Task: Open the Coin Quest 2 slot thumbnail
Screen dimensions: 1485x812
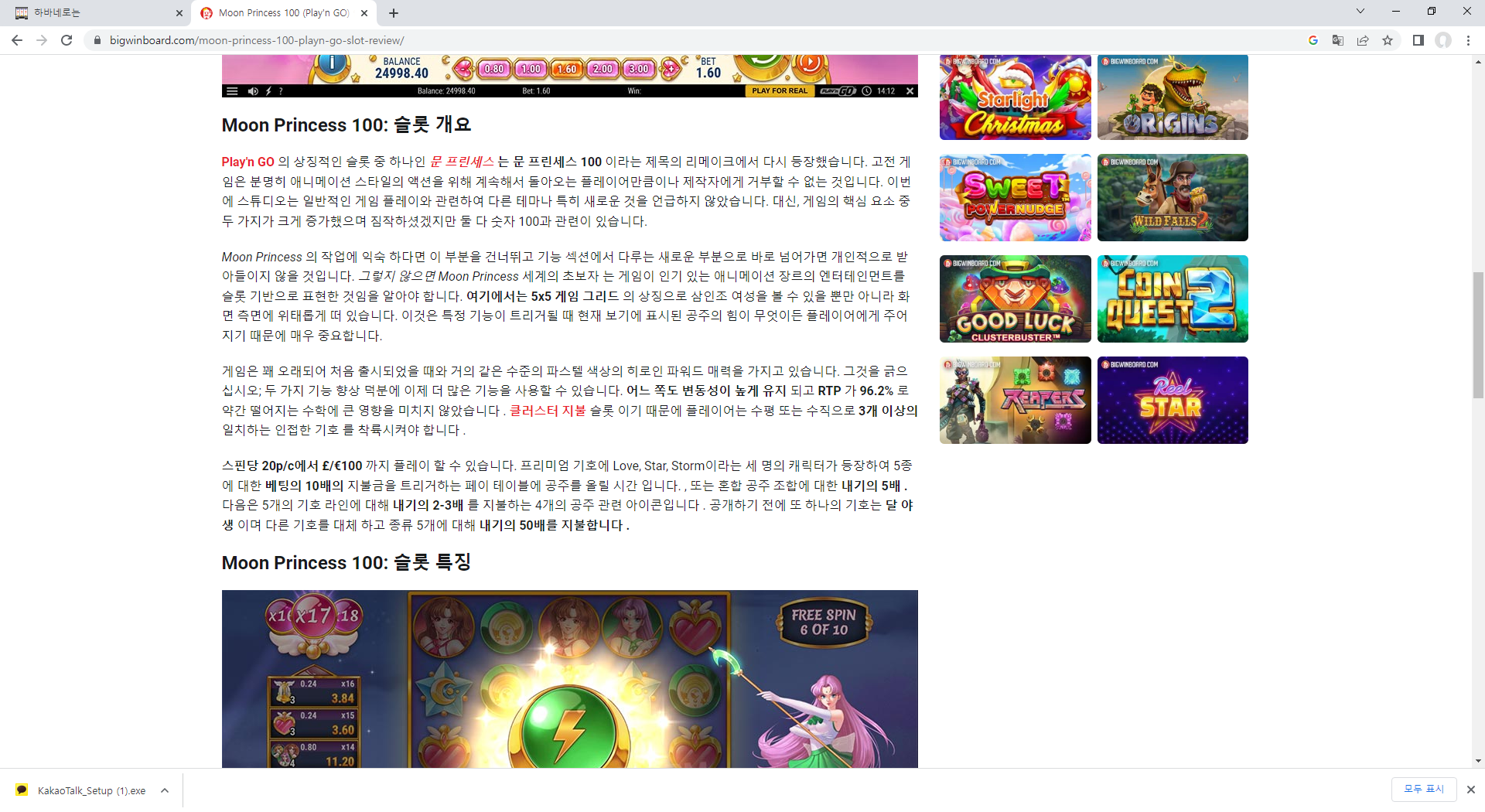Action: 1173,299
